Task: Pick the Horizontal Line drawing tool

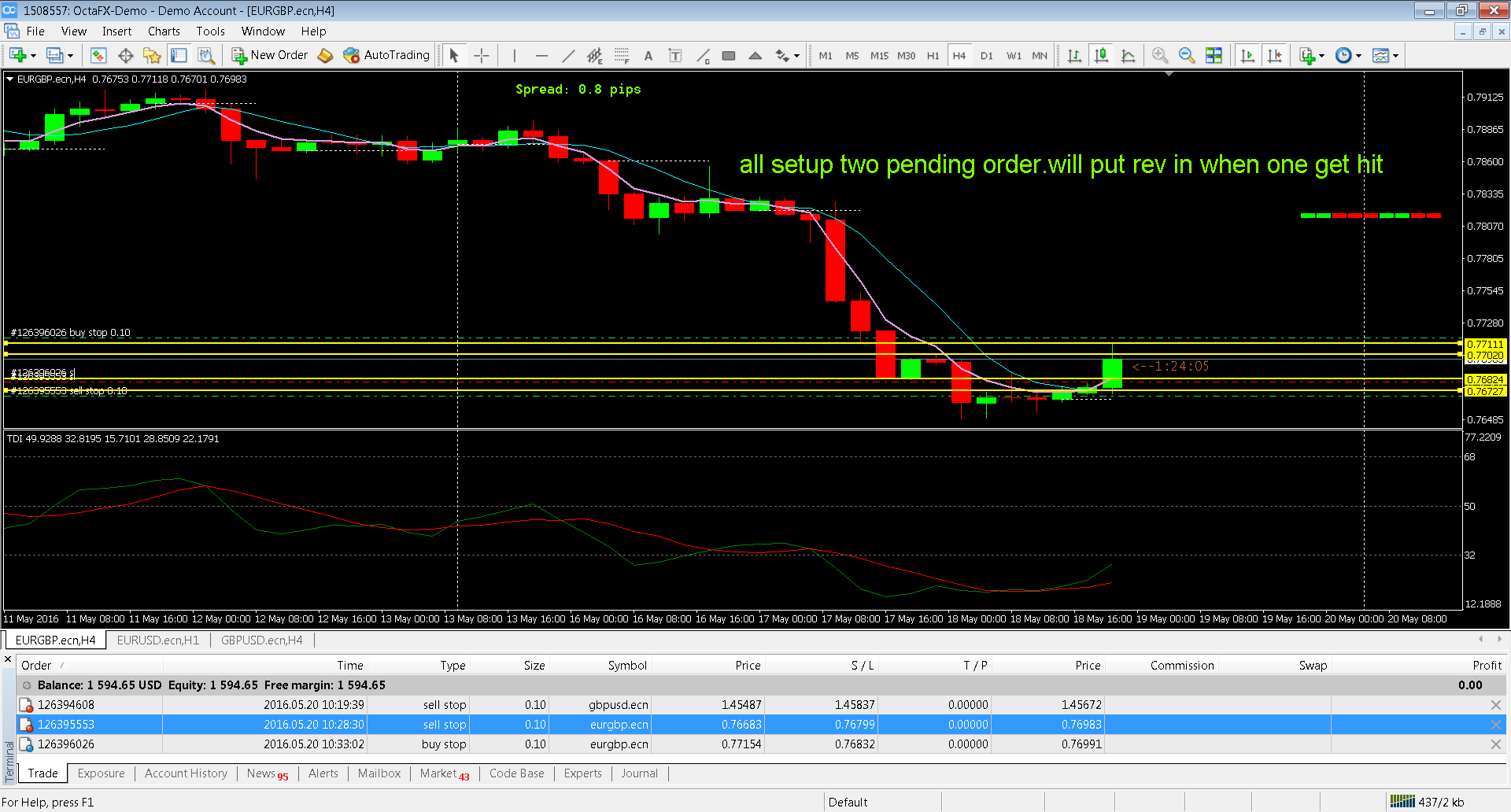Action: 541,55
